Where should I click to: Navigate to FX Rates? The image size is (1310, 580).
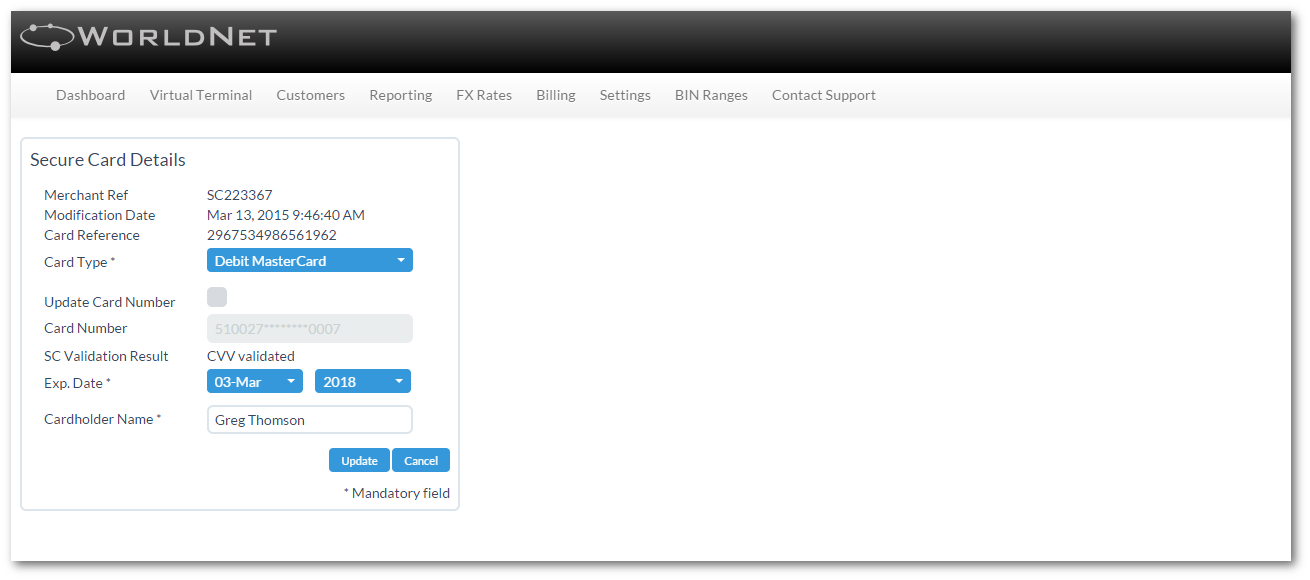tap(484, 96)
